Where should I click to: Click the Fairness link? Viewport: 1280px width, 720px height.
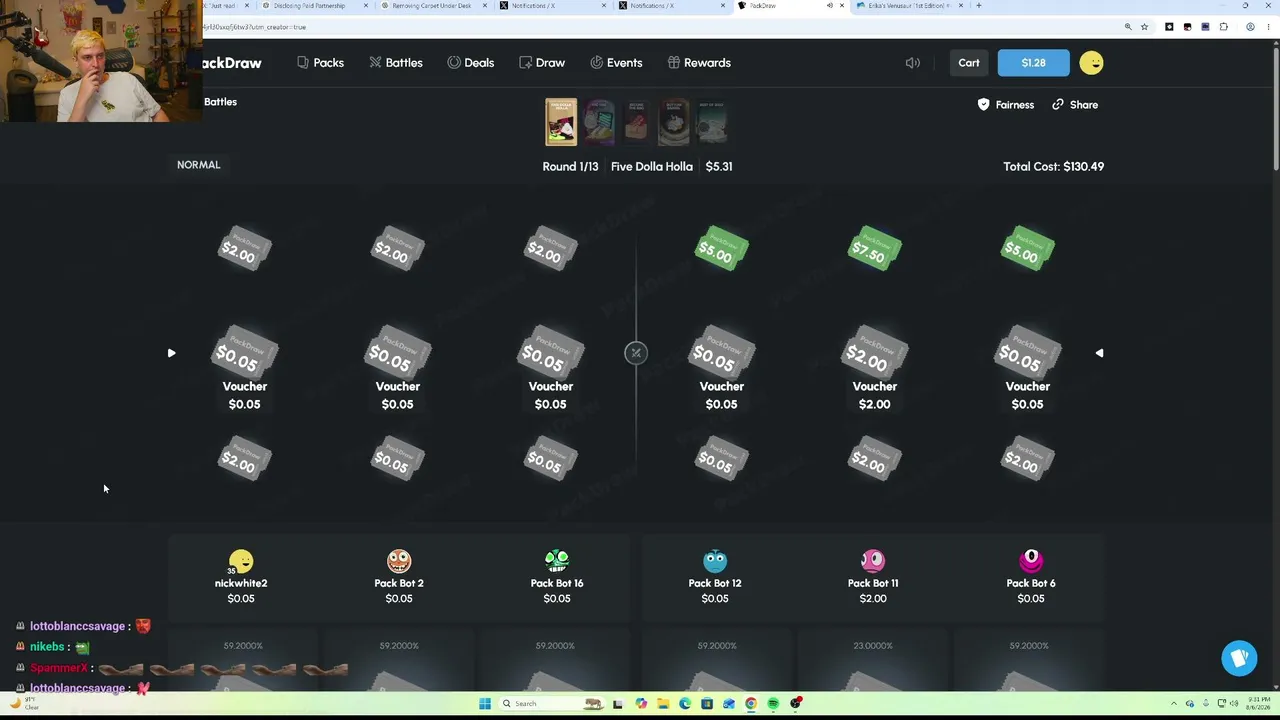pos(1006,104)
